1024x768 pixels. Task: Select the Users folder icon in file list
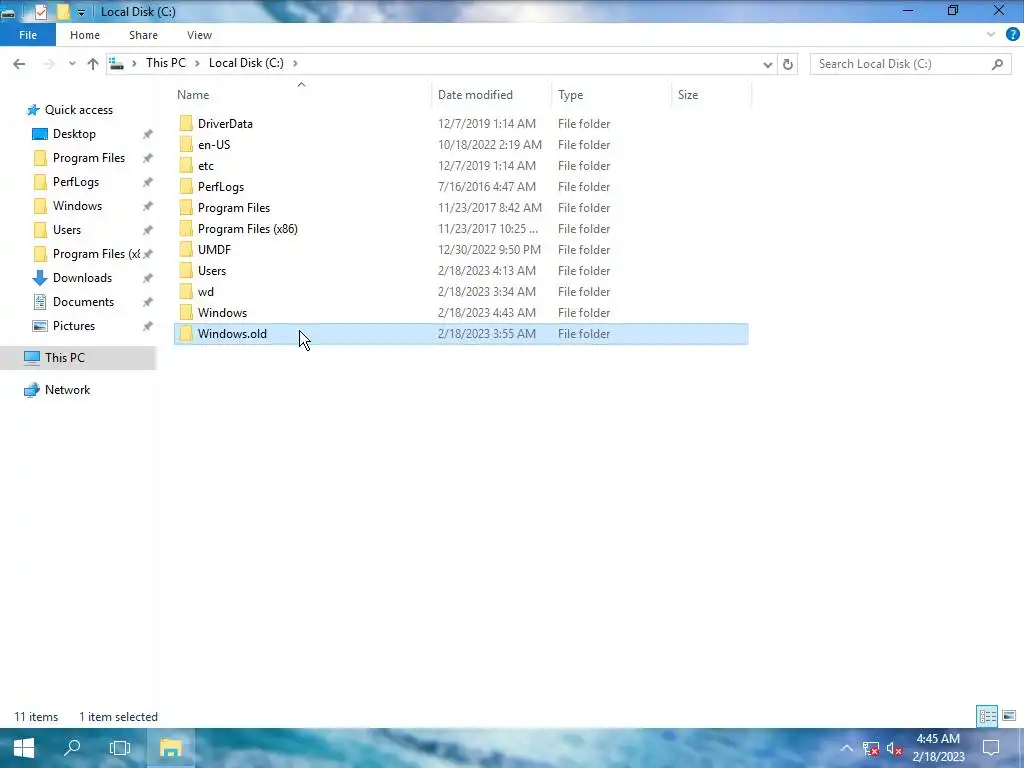[x=186, y=270]
